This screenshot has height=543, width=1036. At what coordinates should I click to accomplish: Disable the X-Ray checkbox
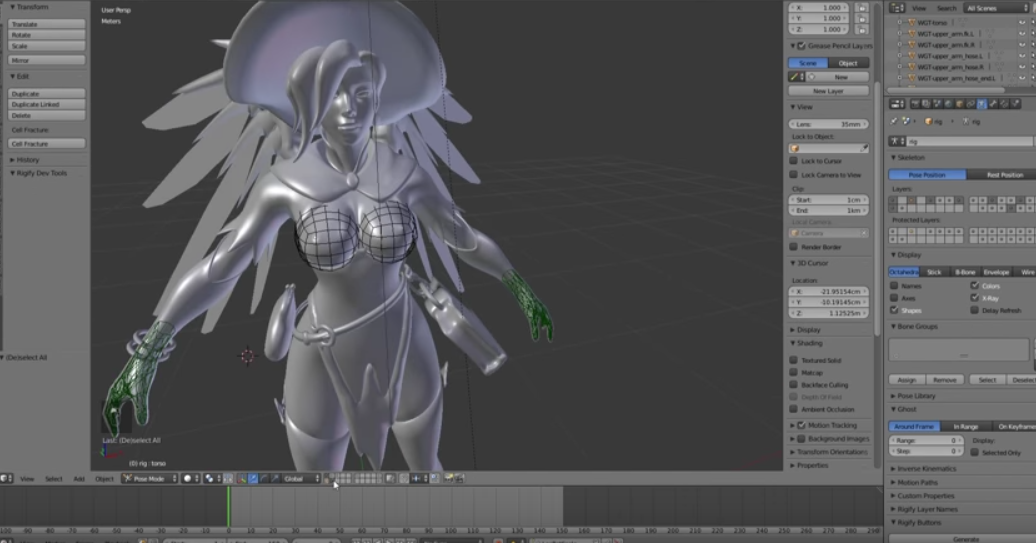pyautogui.click(x=973, y=298)
